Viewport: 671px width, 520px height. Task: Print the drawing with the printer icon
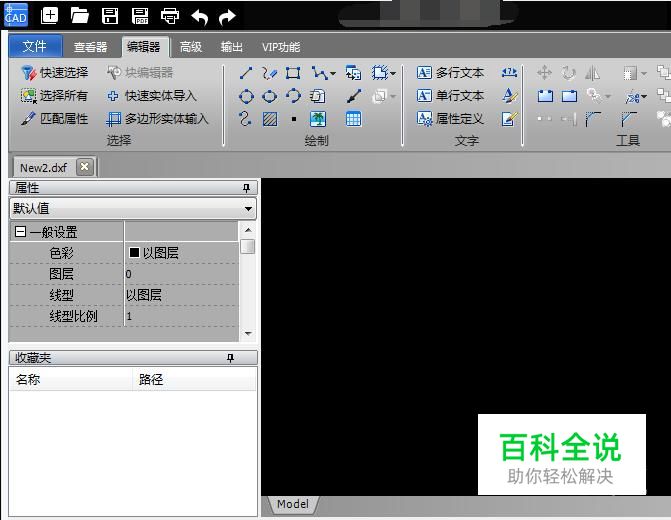(x=170, y=16)
